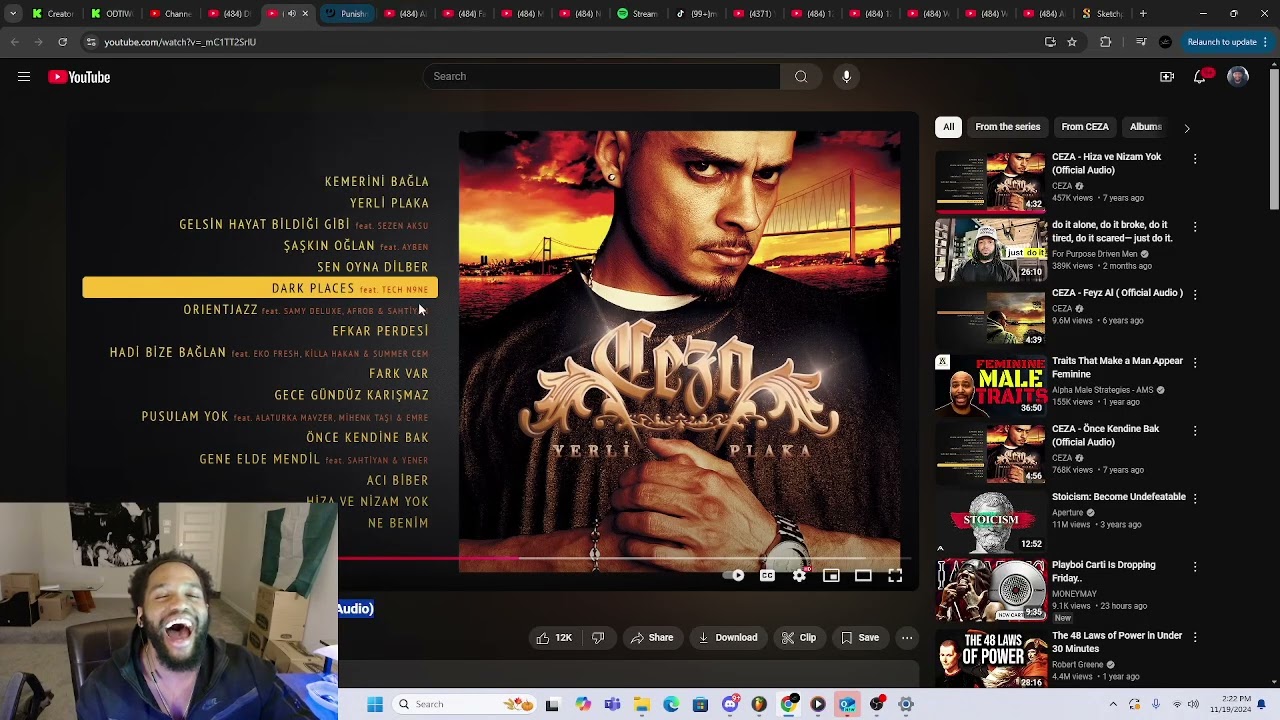Switch player to theater mode
The height and width of the screenshot is (720, 1280).
click(863, 575)
